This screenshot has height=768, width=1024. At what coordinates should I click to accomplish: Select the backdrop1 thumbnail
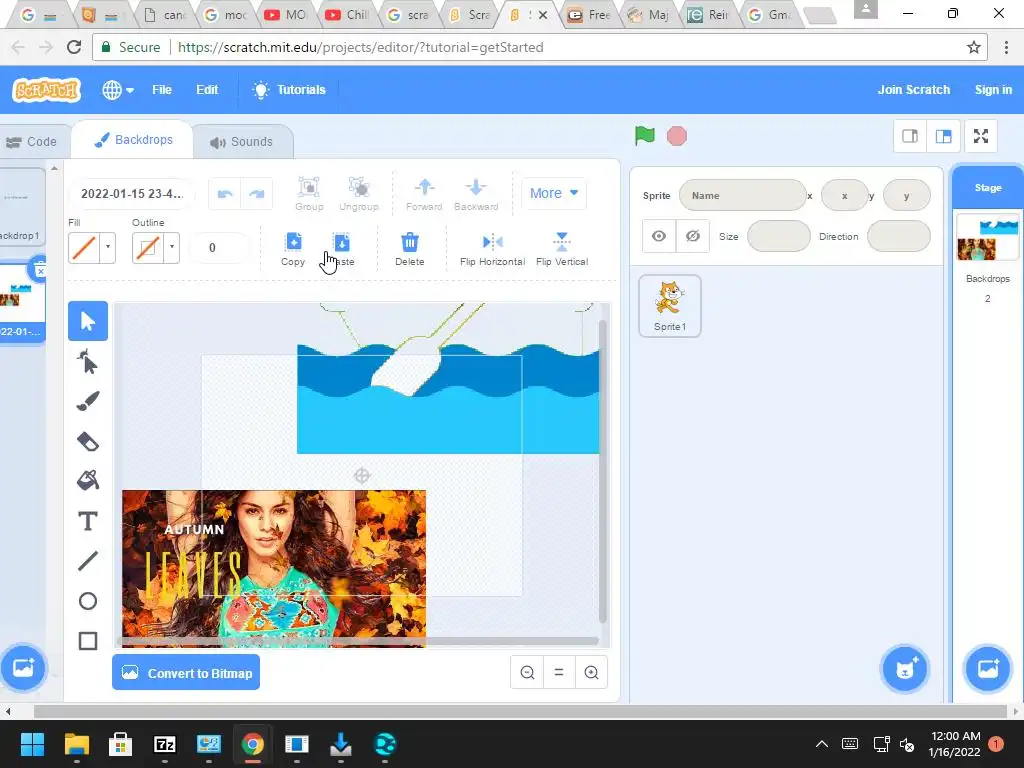(21, 206)
